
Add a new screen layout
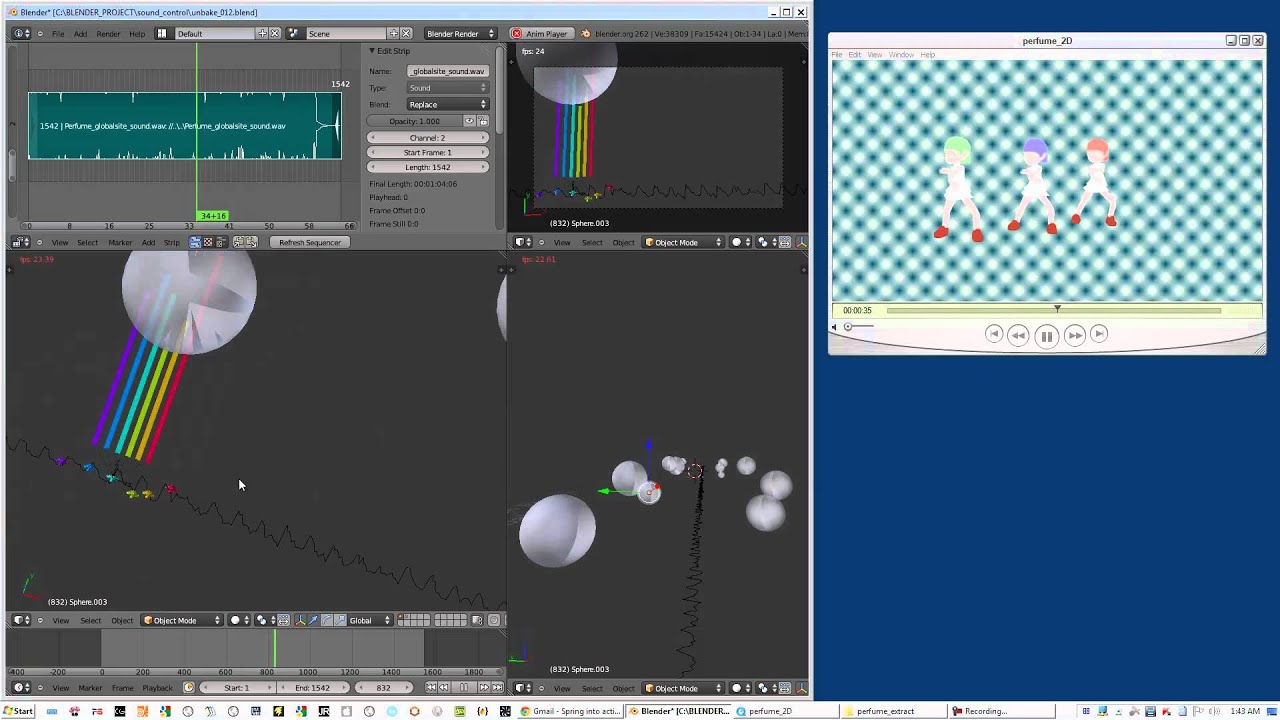pyautogui.click(x=262, y=34)
